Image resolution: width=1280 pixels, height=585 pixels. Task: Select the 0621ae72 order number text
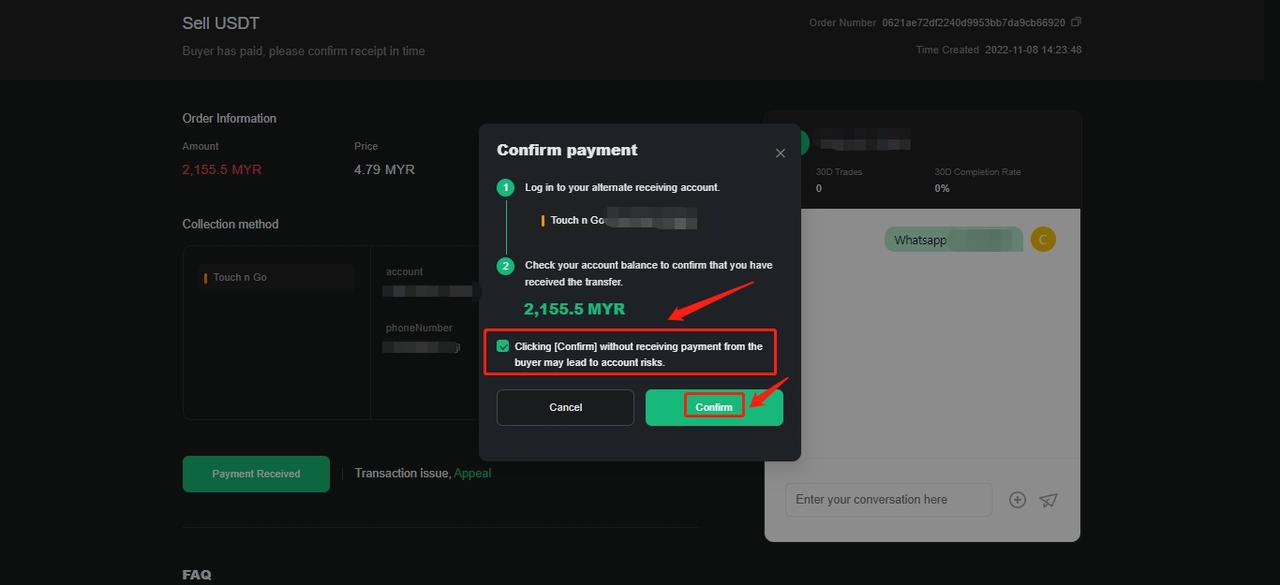(974, 22)
